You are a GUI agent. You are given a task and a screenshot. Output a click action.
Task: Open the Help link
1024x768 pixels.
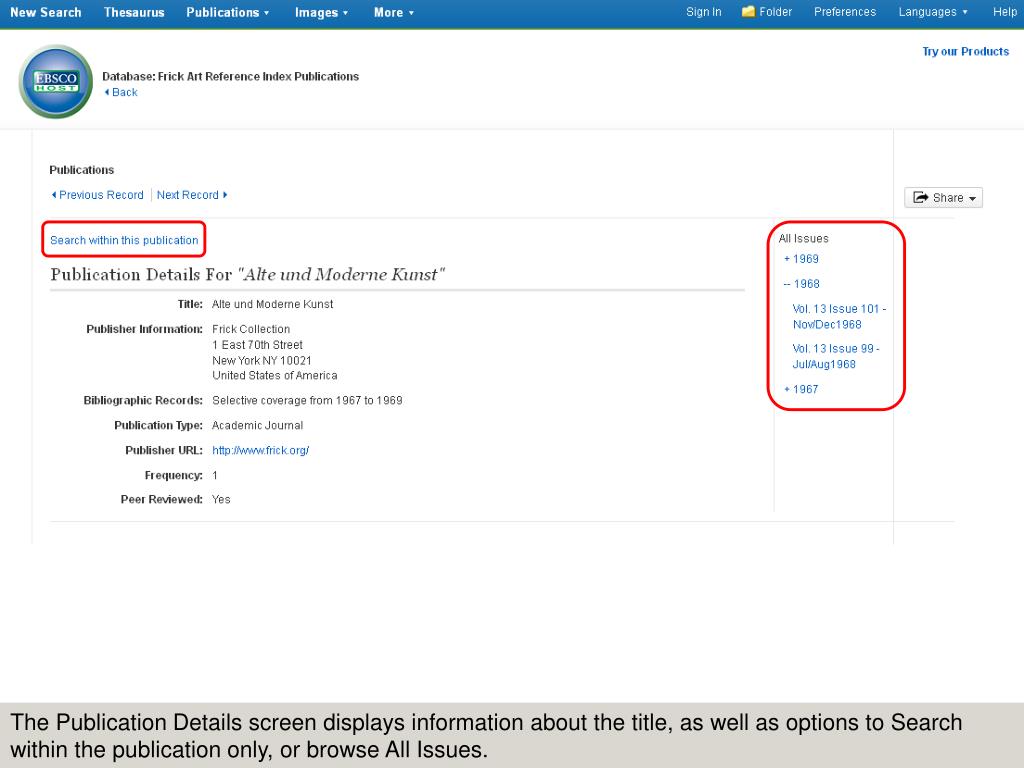1004,12
